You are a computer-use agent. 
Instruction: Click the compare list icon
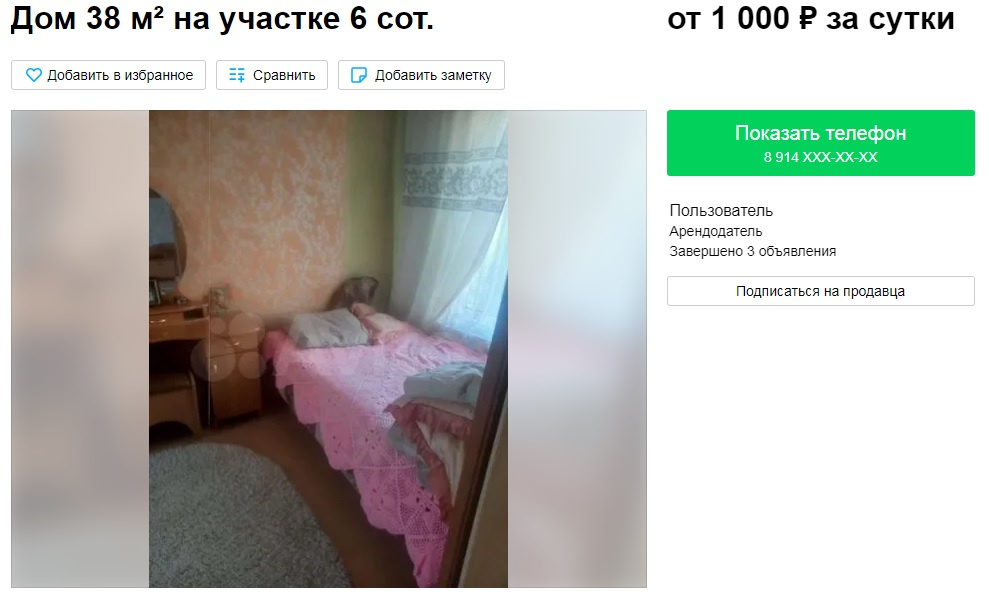pyautogui.click(x=237, y=75)
